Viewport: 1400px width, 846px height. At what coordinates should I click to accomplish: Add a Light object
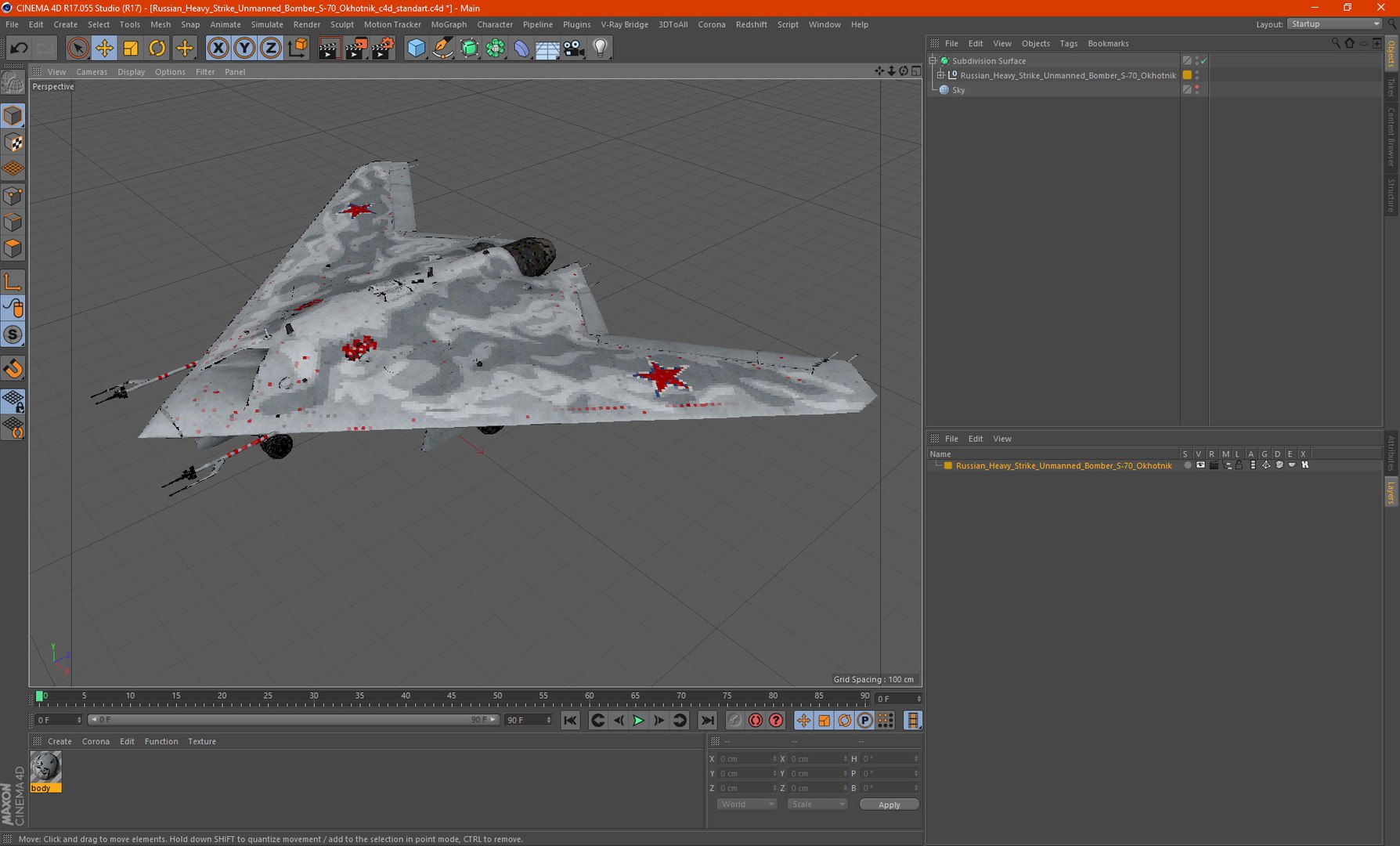(600, 49)
